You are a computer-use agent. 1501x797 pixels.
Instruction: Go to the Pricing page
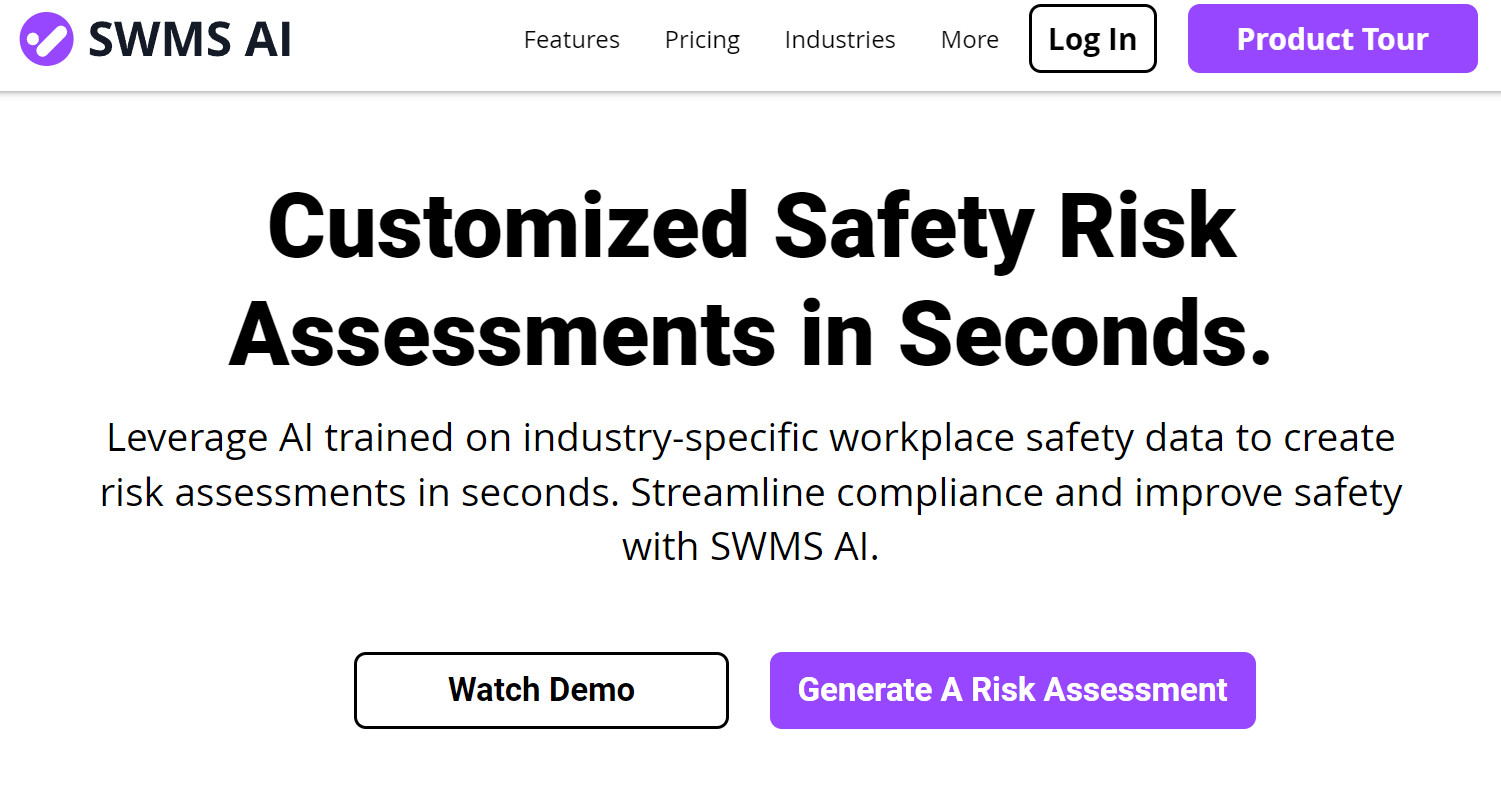click(702, 40)
